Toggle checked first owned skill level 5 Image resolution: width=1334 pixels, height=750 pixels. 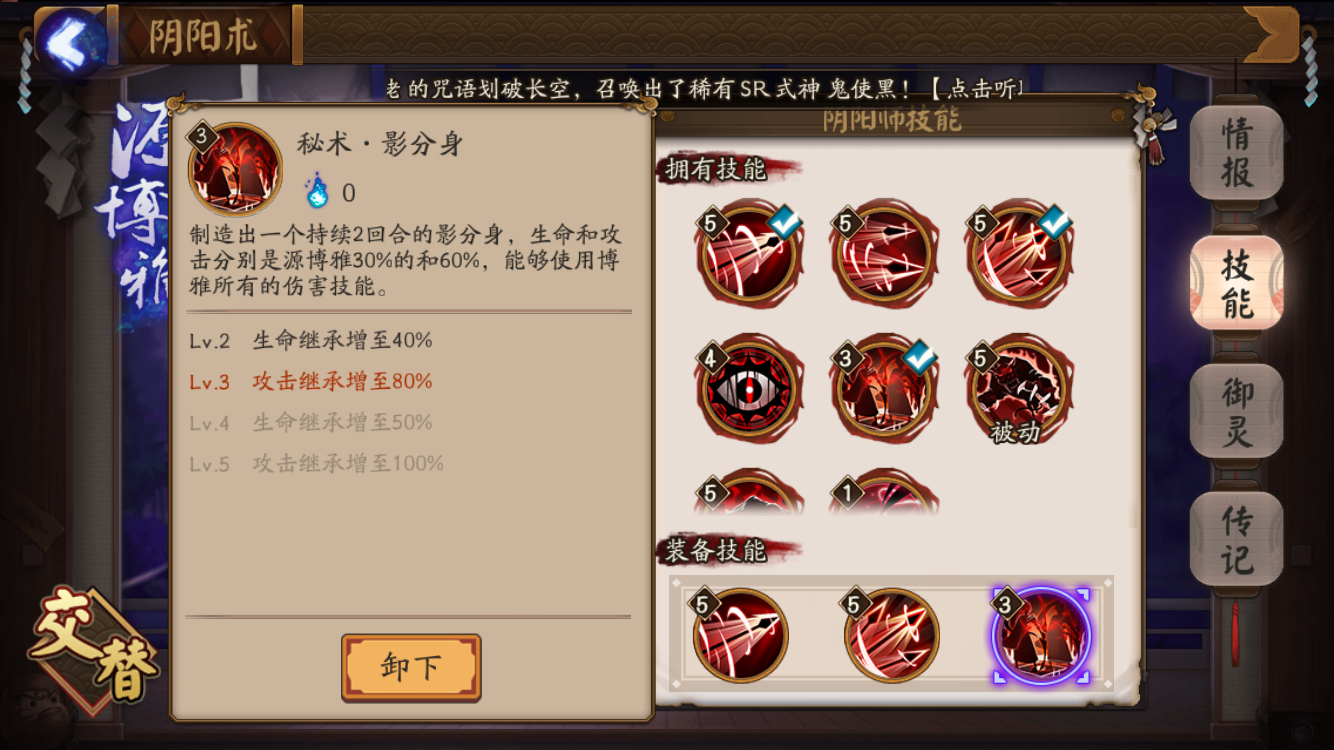[x=750, y=252]
